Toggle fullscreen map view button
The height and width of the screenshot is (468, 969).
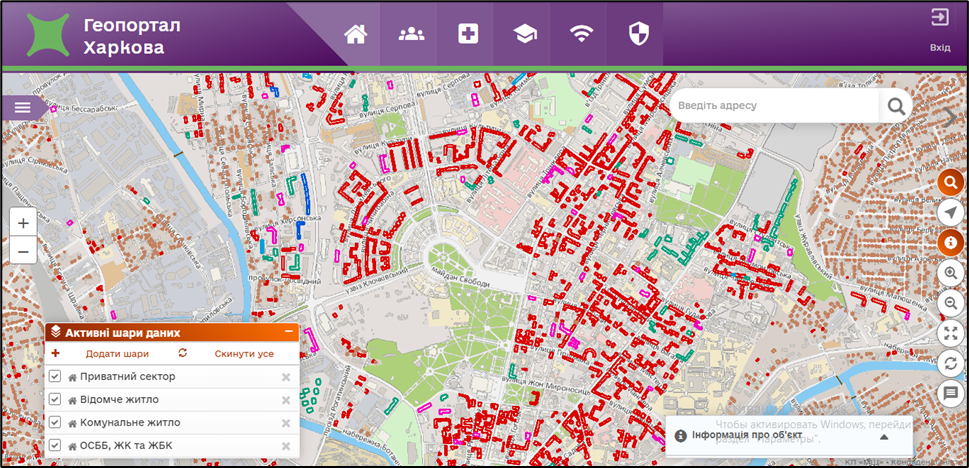coord(950,333)
